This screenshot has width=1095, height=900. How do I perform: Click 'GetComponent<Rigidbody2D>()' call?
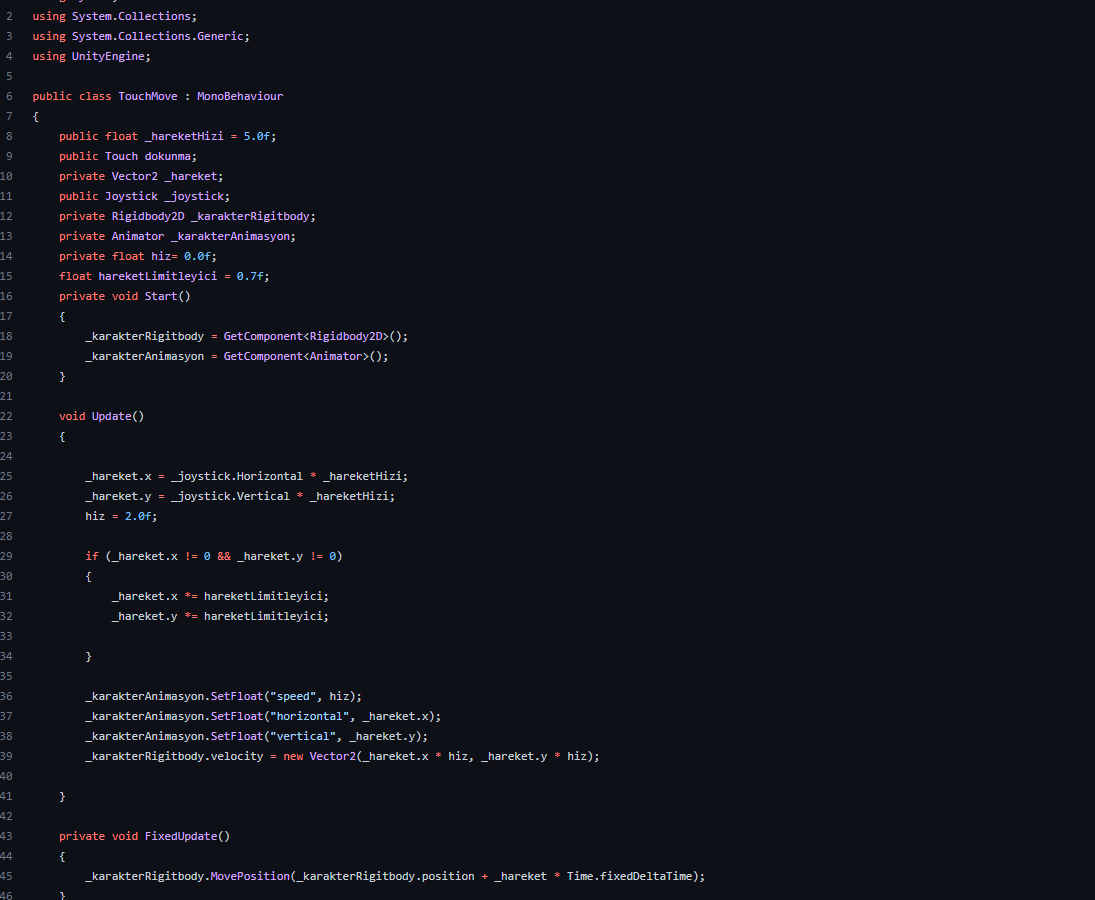click(313, 337)
